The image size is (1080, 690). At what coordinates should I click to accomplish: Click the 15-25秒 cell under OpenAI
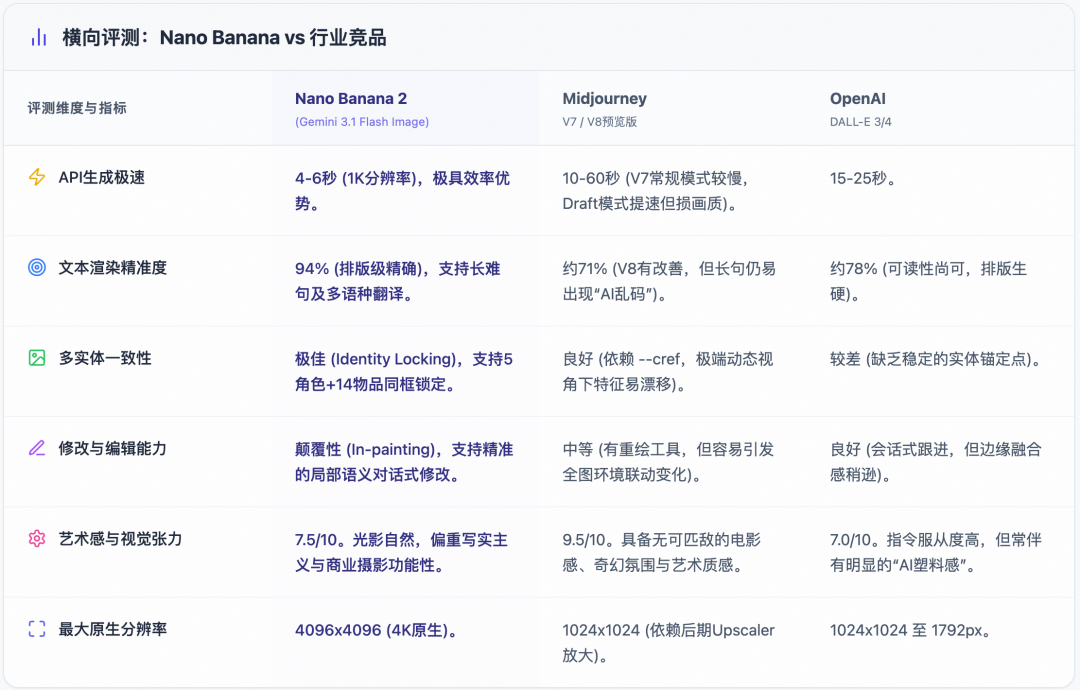(862, 178)
